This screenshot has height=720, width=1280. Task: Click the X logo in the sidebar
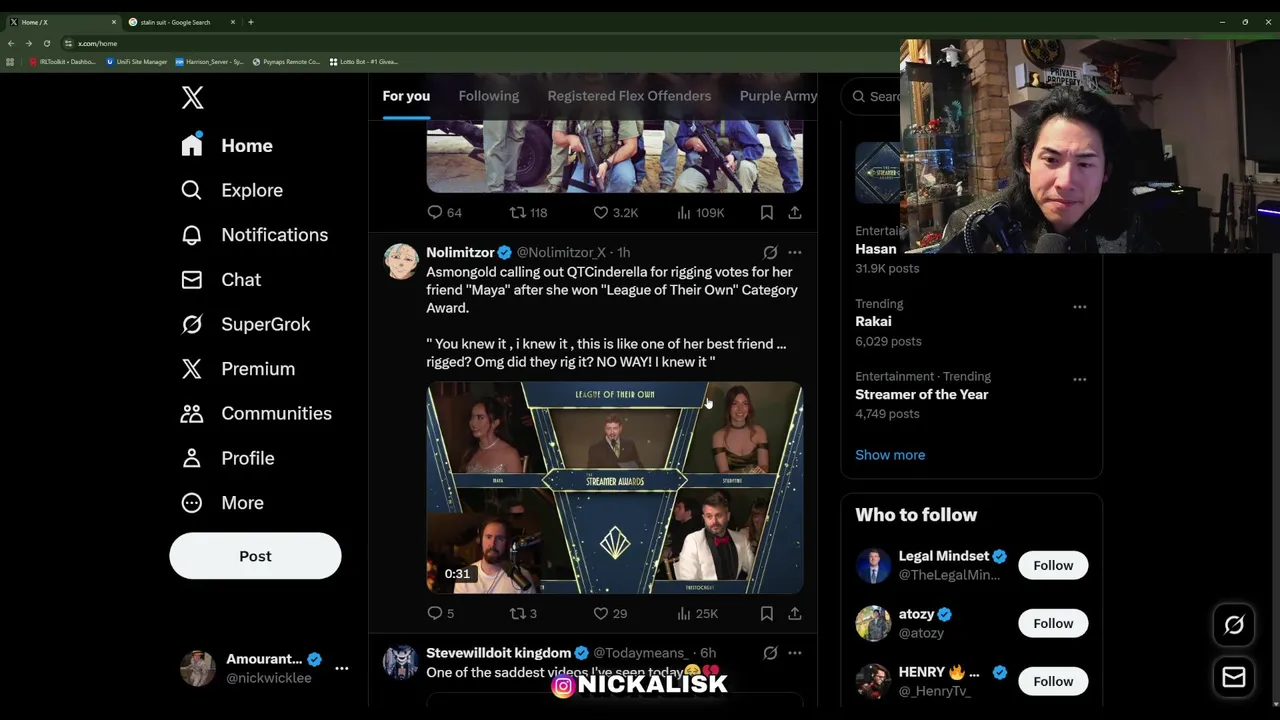[192, 97]
